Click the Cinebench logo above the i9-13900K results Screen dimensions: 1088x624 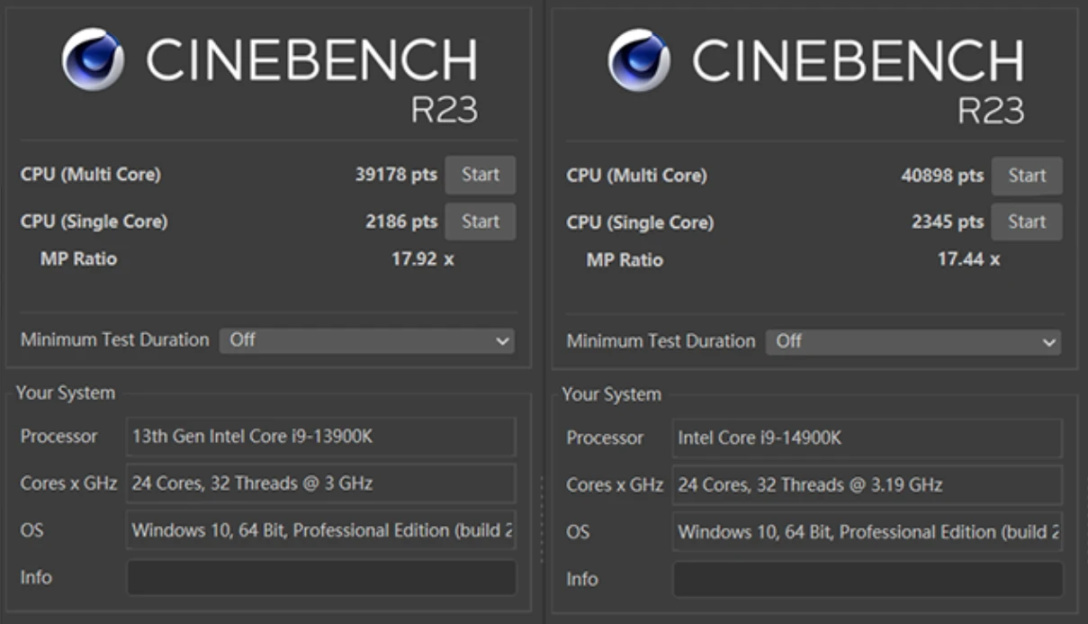pyautogui.click(x=93, y=60)
